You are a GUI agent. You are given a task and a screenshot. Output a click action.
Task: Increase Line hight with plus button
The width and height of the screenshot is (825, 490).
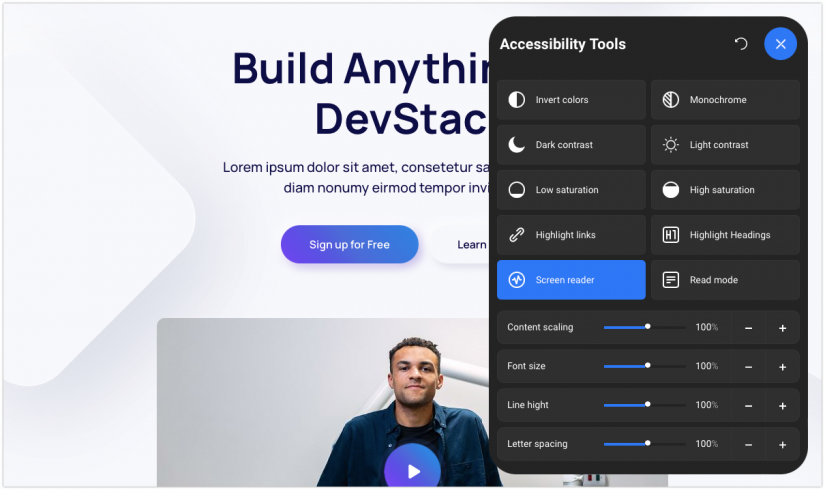[x=782, y=406]
